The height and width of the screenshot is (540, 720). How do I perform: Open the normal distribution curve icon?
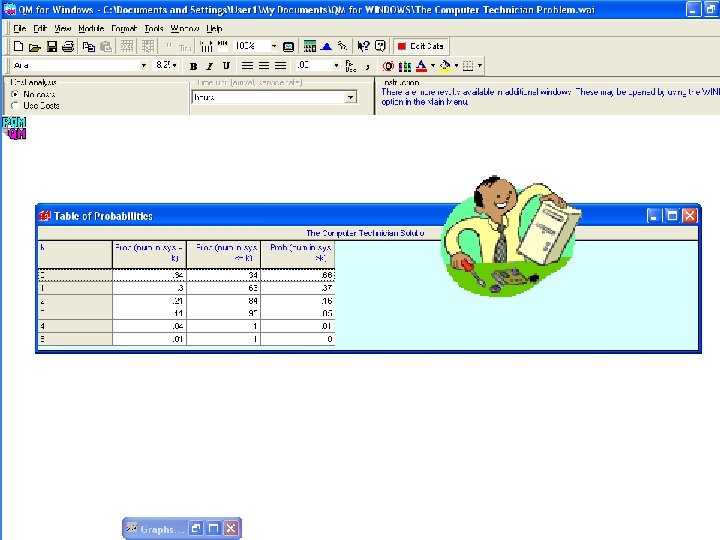click(326, 46)
